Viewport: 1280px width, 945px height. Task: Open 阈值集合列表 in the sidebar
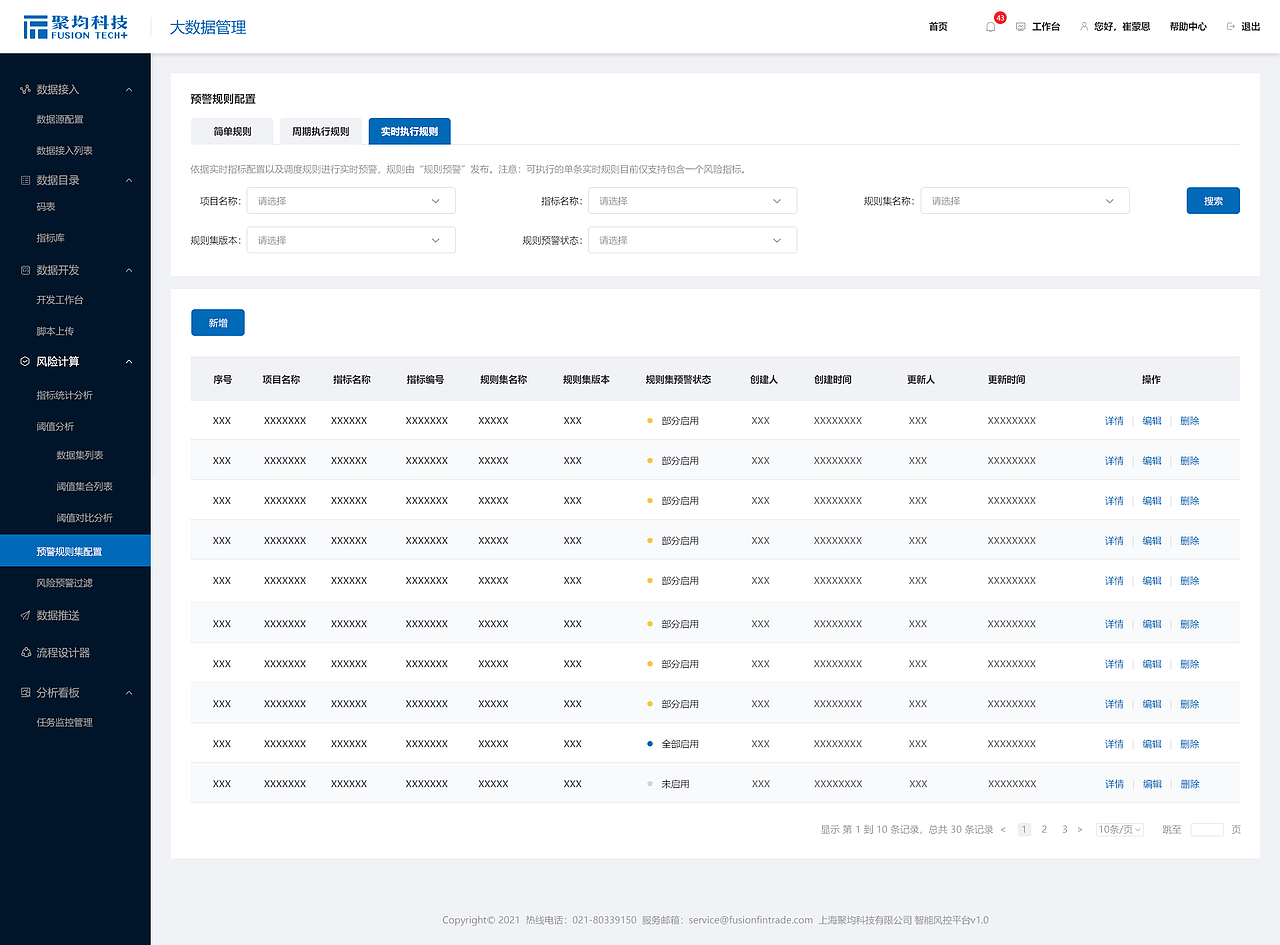point(85,487)
